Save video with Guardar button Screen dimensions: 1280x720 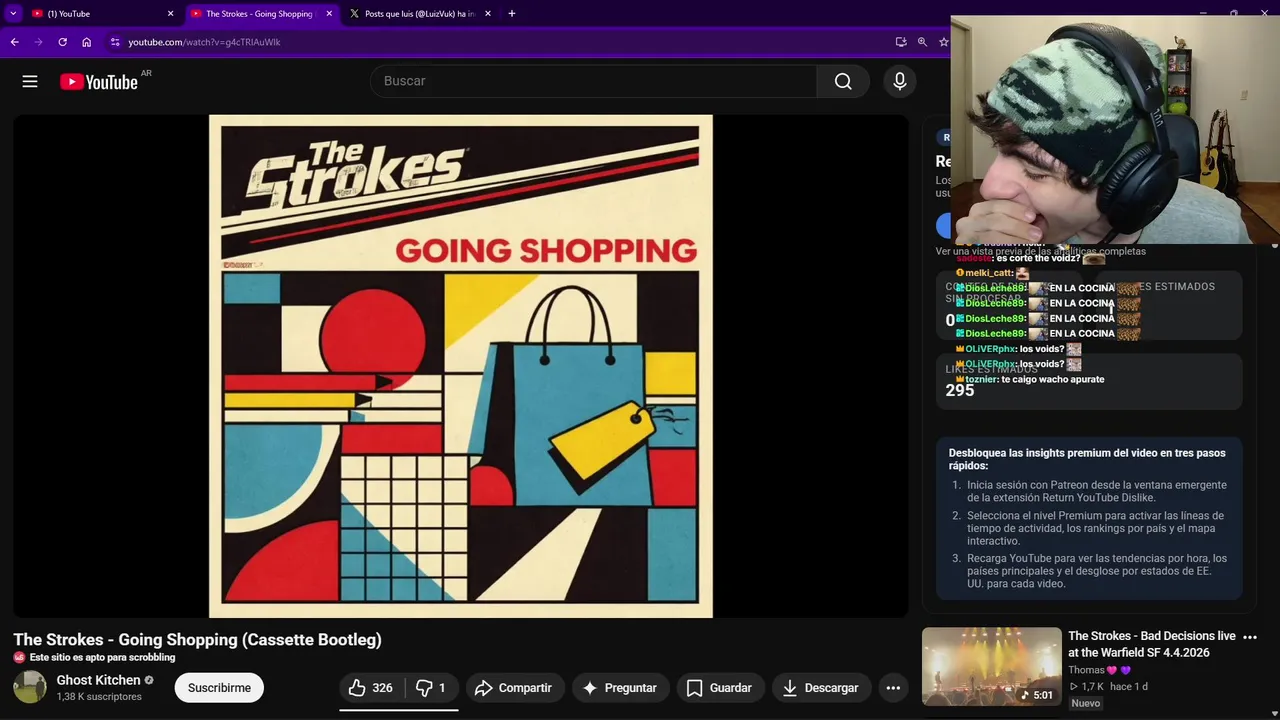point(719,688)
